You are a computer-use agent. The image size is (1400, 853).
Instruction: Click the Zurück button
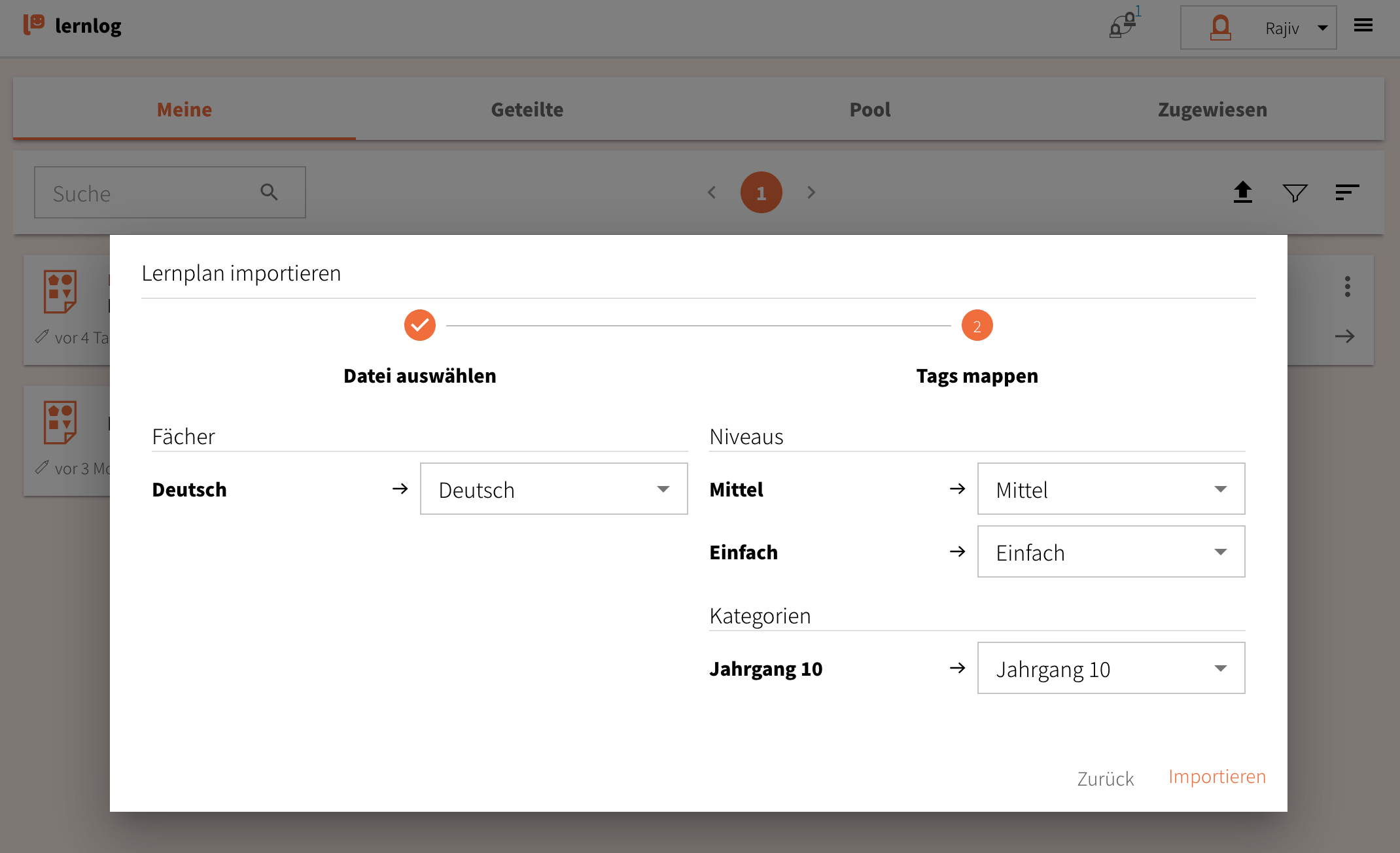click(1105, 778)
